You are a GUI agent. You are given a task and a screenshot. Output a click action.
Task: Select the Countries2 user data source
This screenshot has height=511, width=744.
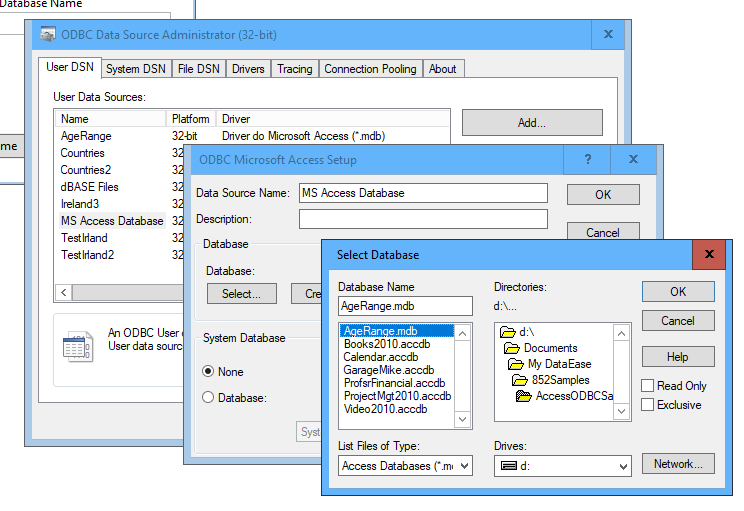click(85, 170)
